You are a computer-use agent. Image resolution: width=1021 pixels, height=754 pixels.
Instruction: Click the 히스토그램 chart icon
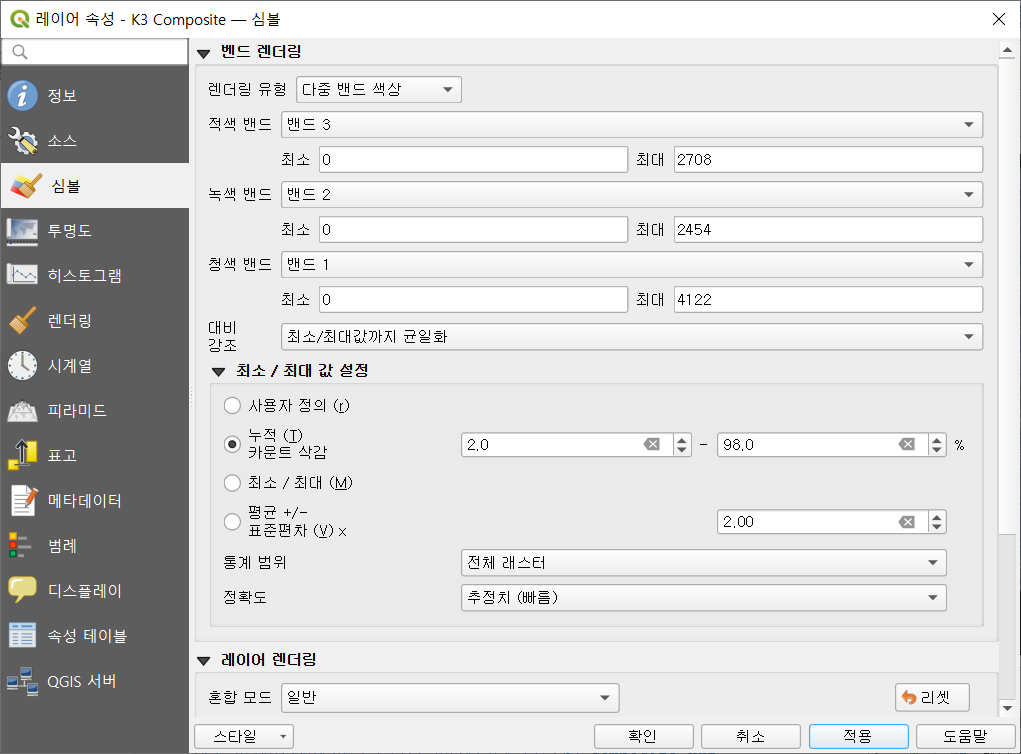(x=23, y=275)
